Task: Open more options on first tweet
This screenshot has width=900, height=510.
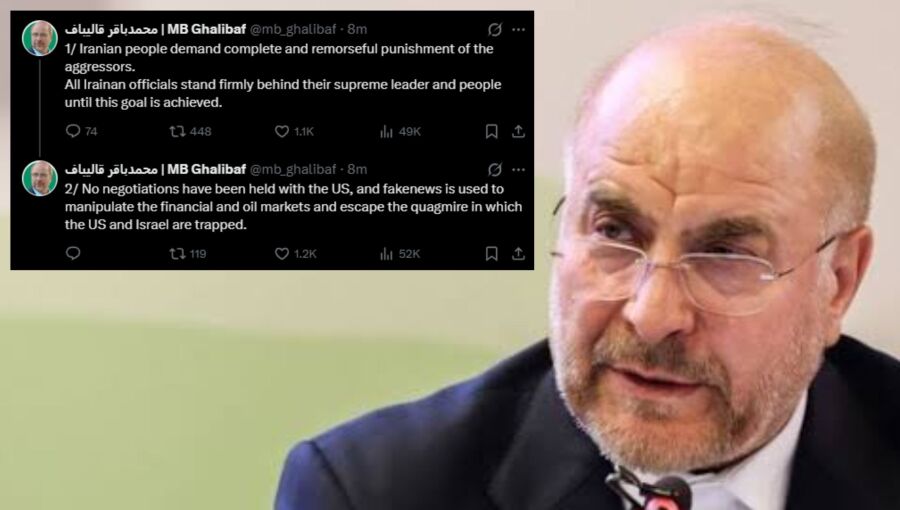Action: tap(518, 29)
